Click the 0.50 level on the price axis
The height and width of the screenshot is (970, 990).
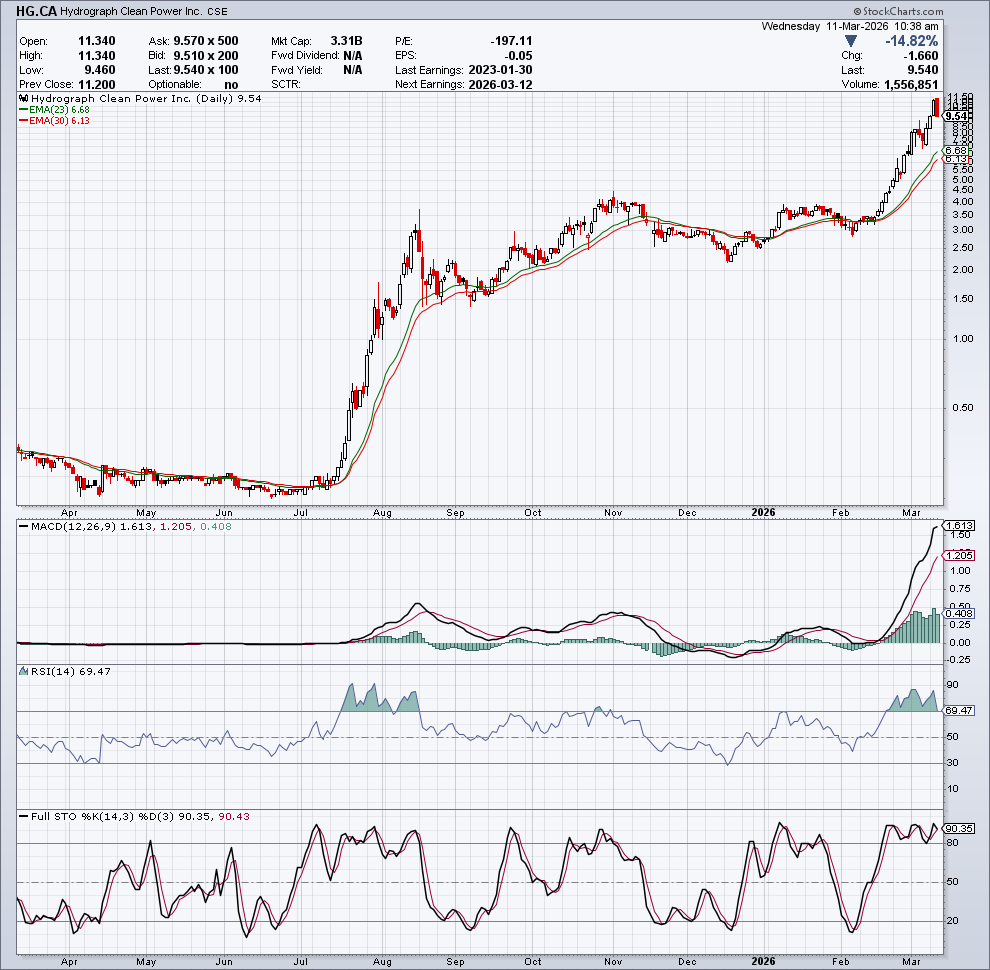(963, 408)
